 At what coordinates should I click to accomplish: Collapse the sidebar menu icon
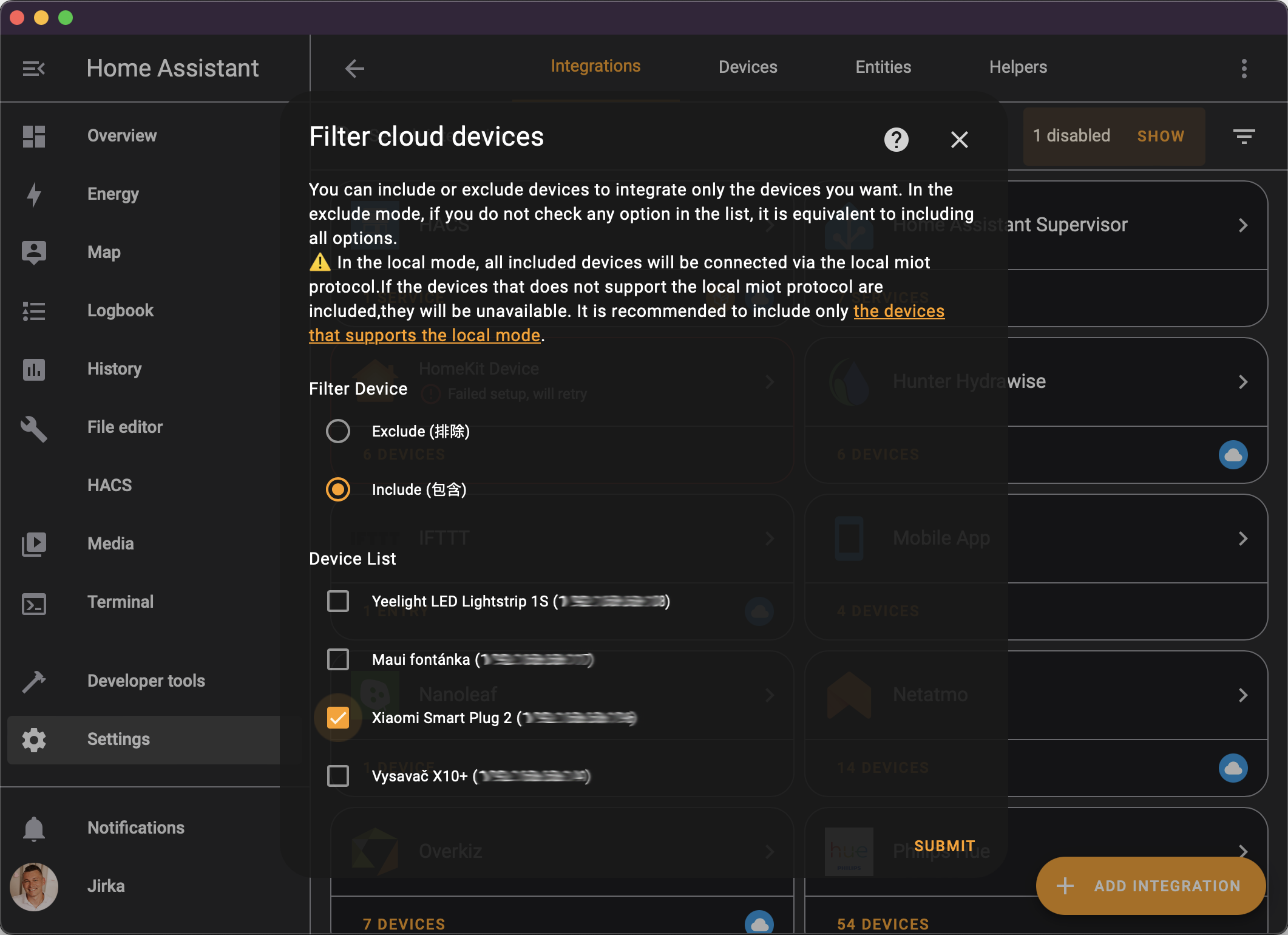point(34,69)
